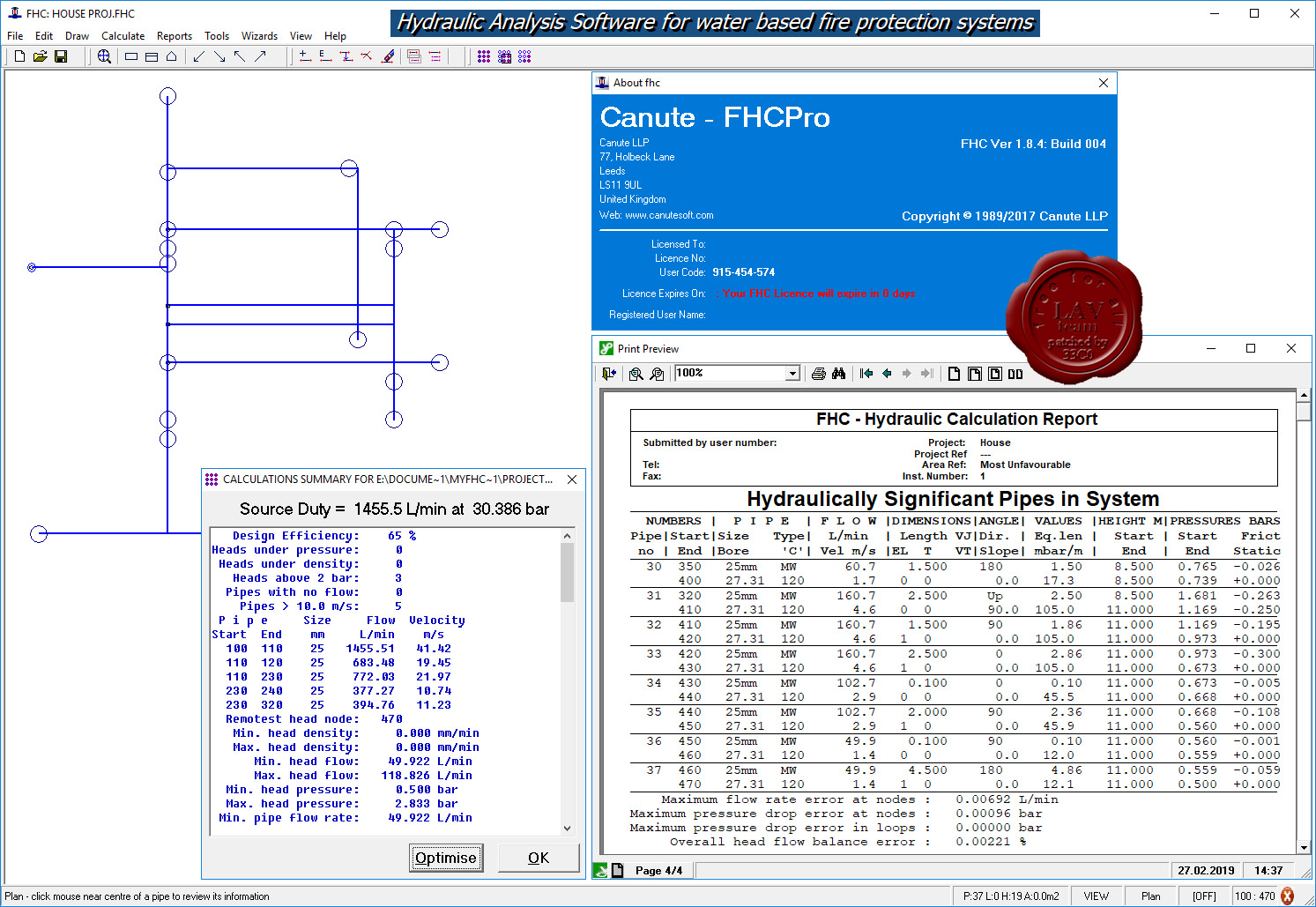The width and height of the screenshot is (1316, 907).
Task: Open a project file with the folder icon
Action: point(40,56)
